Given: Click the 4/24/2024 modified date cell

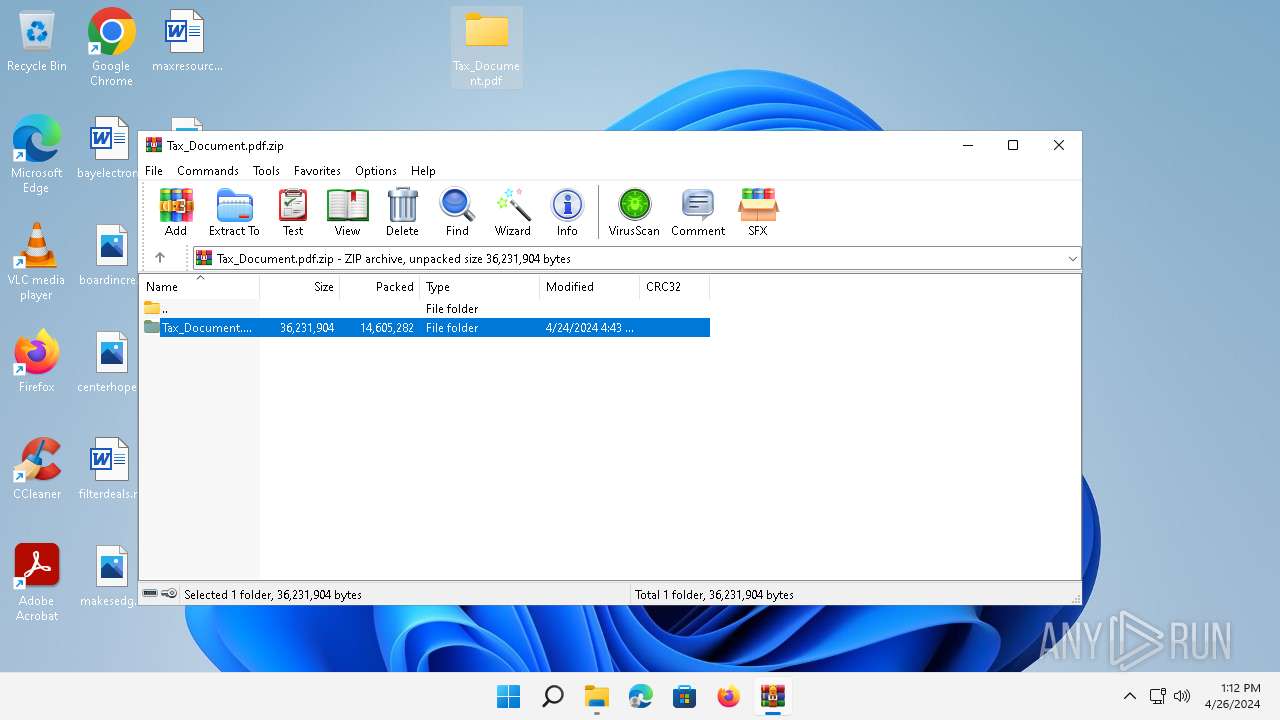Looking at the screenshot, I should pos(590,328).
